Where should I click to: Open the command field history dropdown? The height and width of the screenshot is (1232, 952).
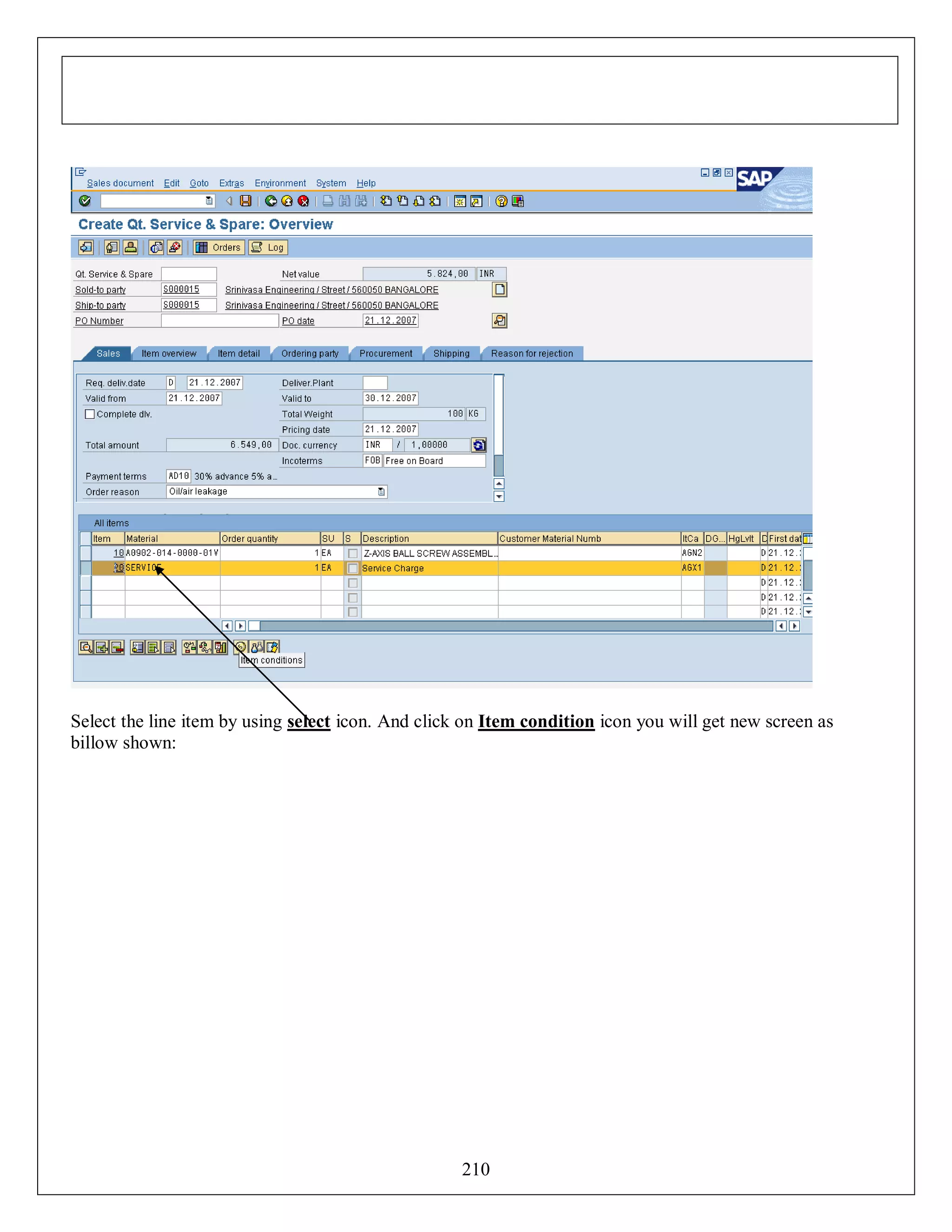[x=209, y=201]
